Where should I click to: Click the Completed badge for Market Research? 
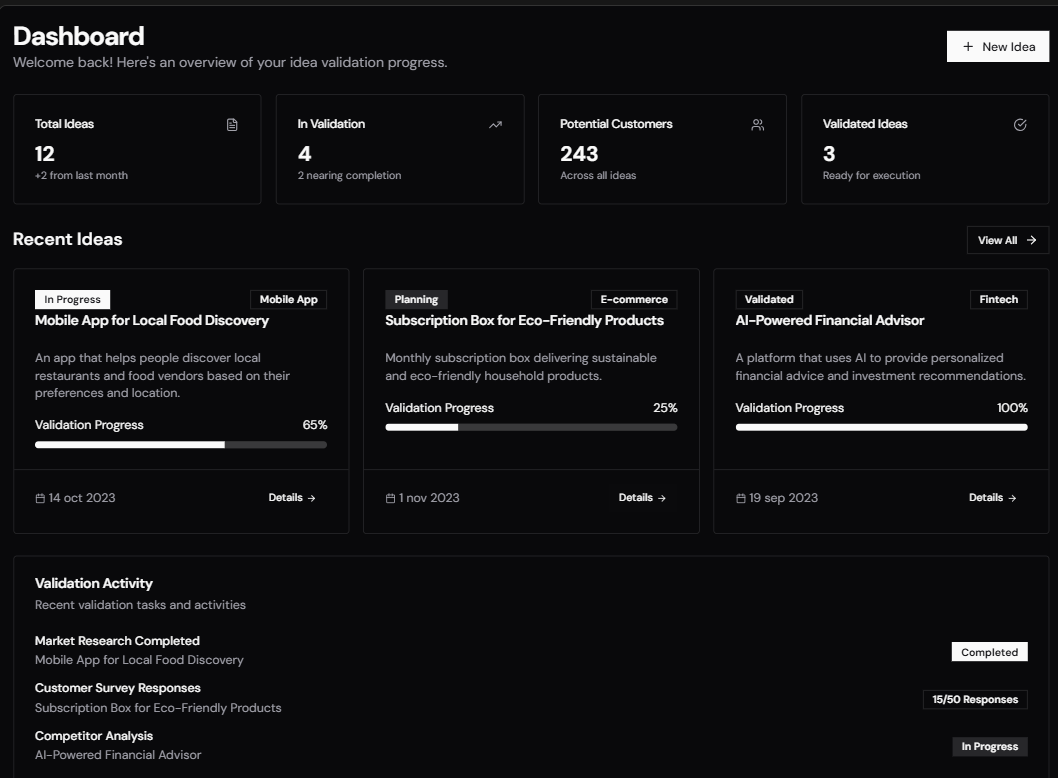[989, 652]
